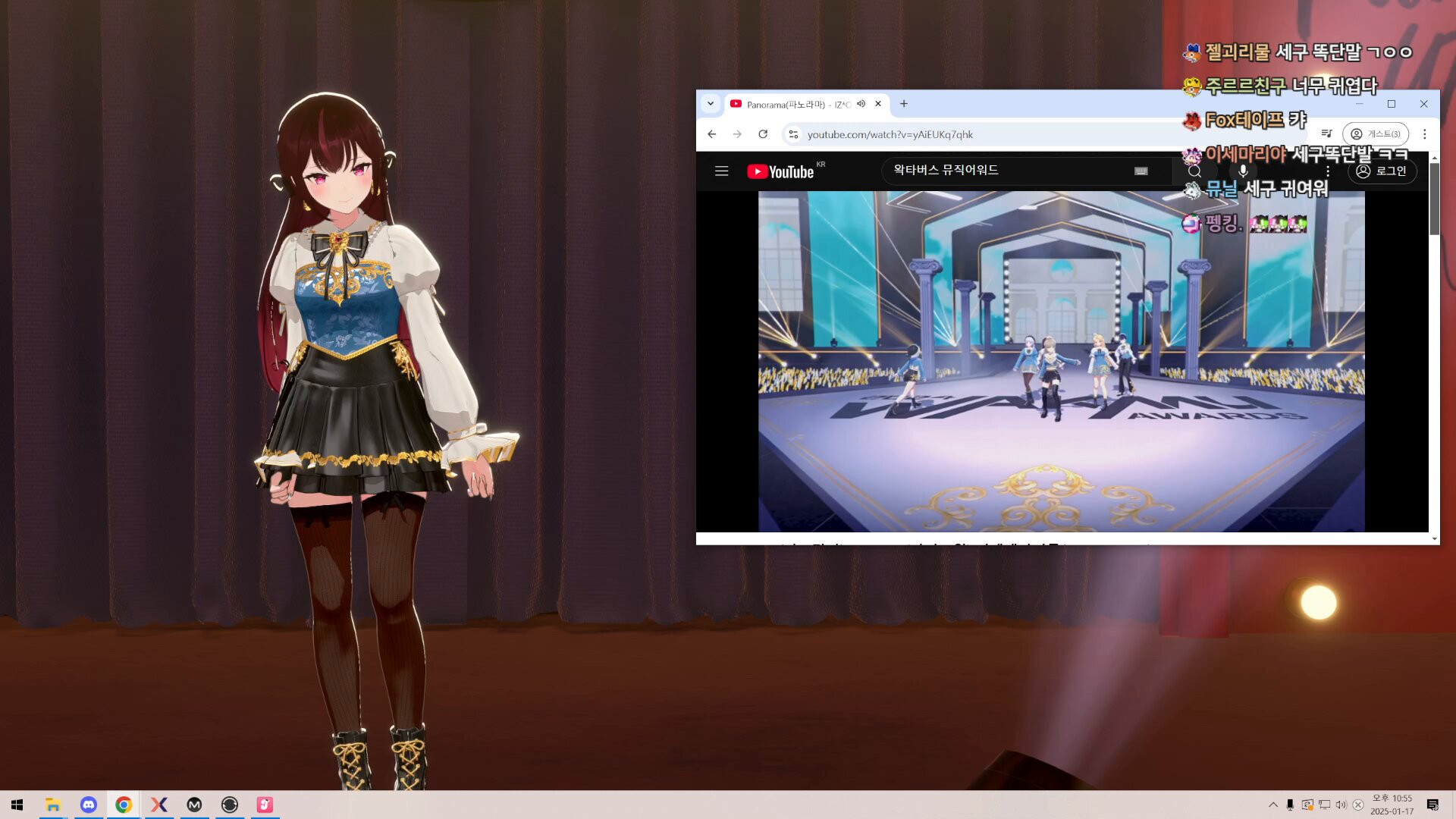
Task: Open the Chrome three-dot menu
Action: click(x=1424, y=133)
